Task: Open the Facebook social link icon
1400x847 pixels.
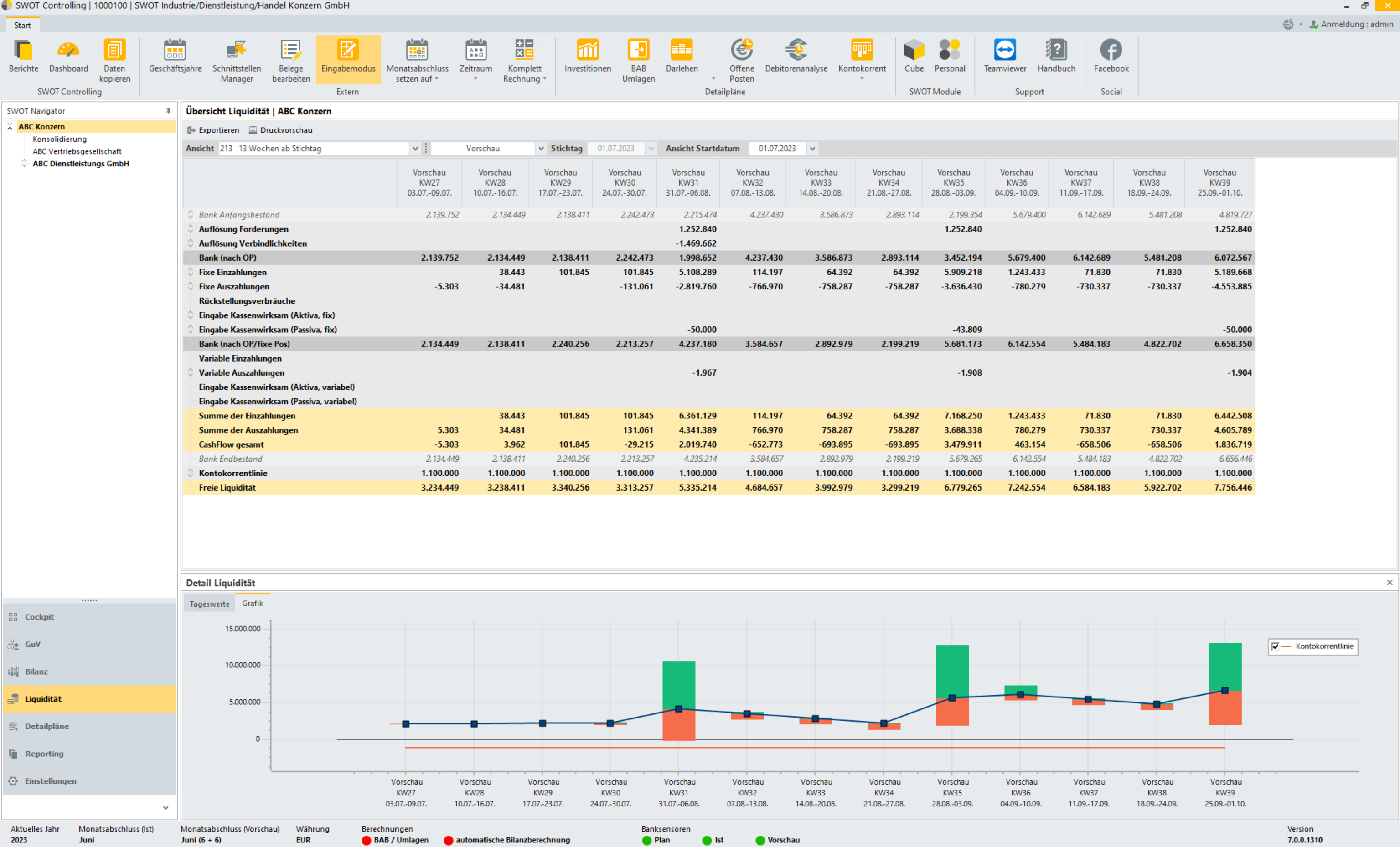Action: pos(1111,51)
